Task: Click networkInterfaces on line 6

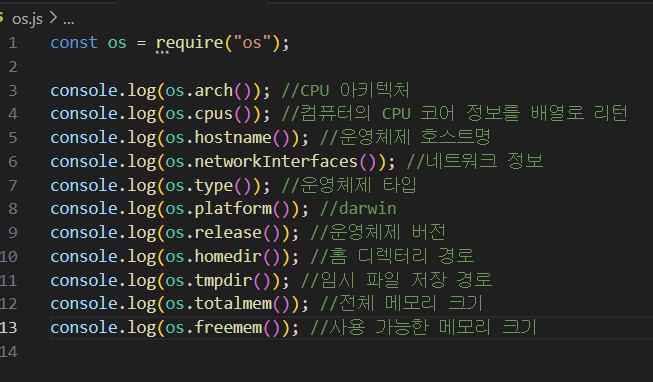Action: tap(276, 162)
